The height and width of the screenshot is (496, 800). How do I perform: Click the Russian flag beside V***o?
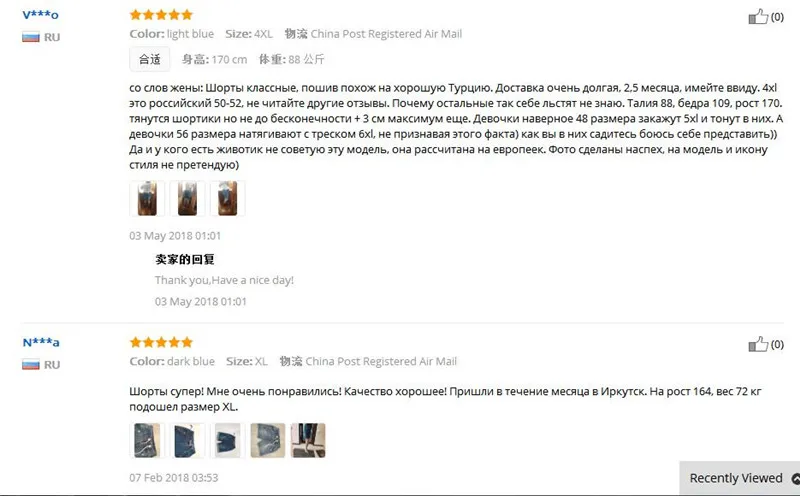point(31,37)
